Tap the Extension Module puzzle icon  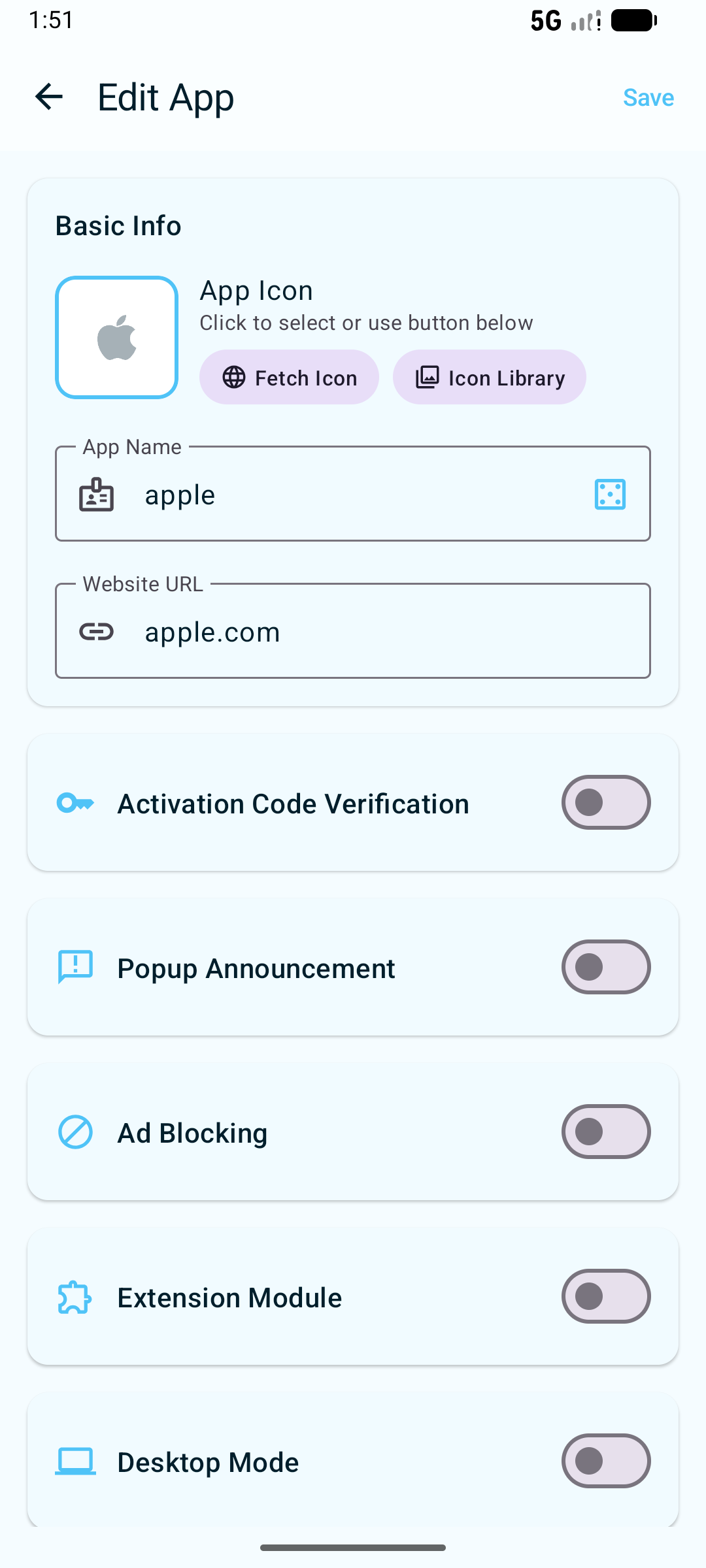(x=75, y=1297)
